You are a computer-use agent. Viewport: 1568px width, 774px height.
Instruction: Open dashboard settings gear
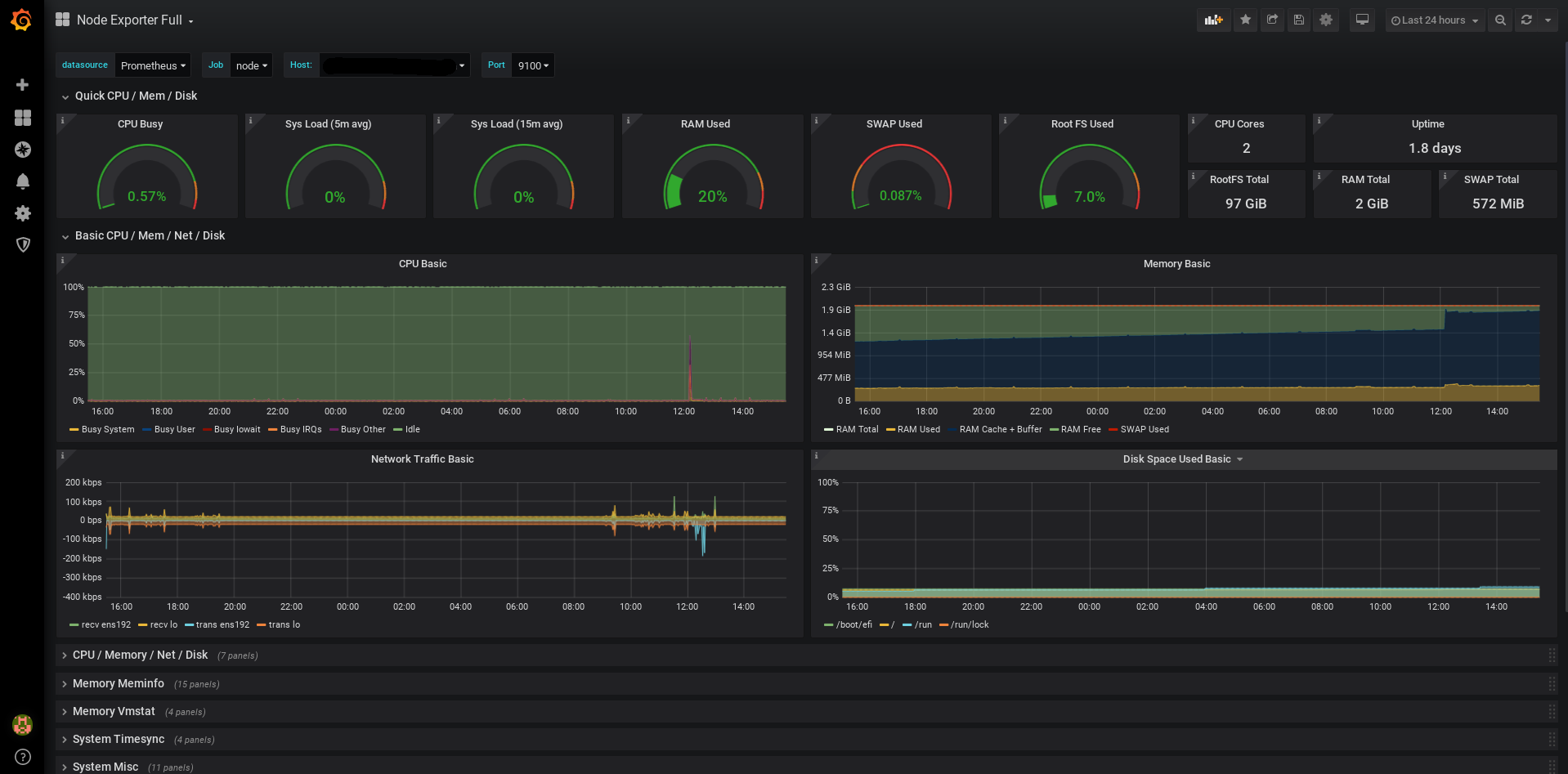click(x=1325, y=20)
